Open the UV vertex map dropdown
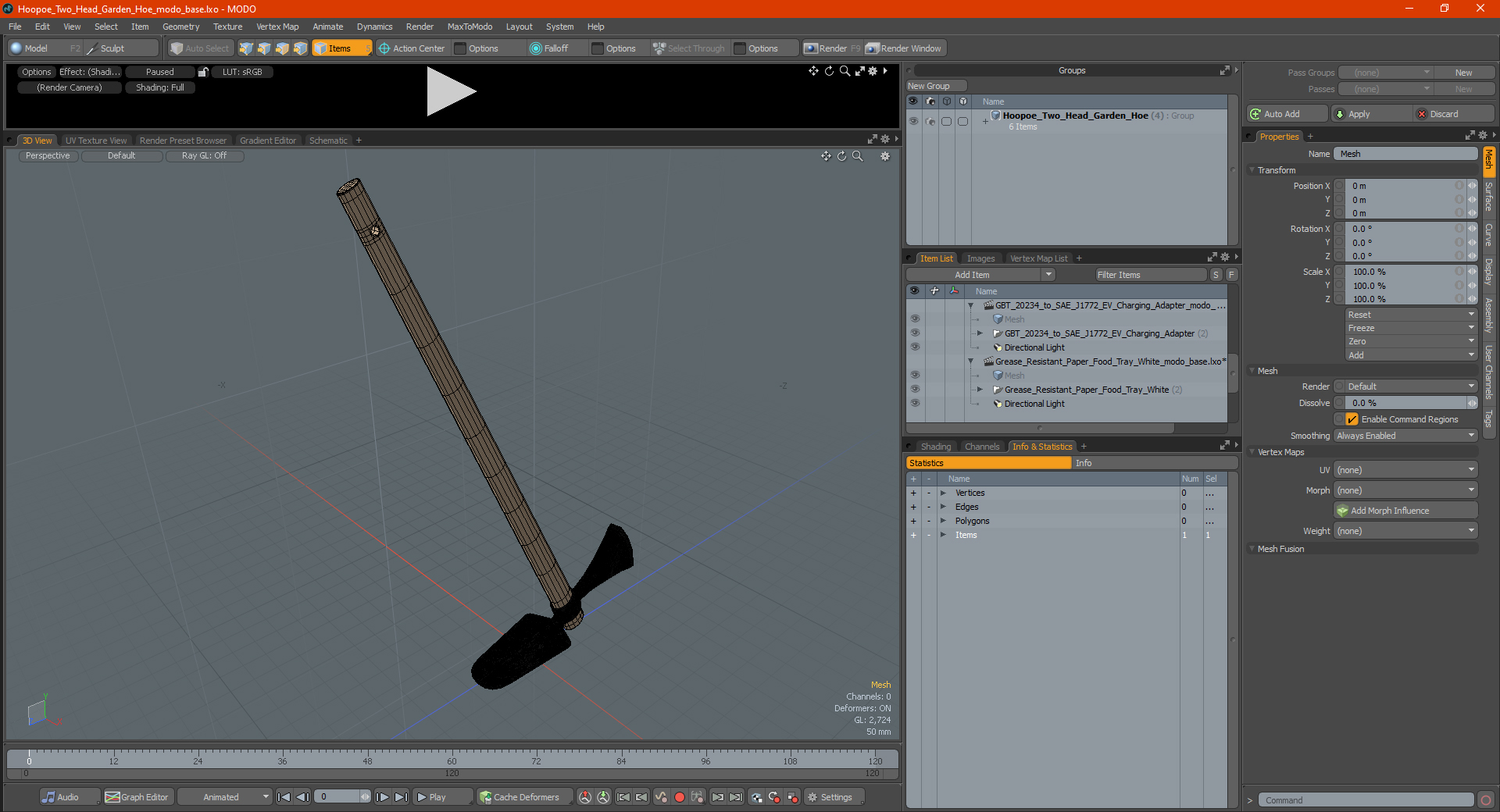This screenshot has width=1500, height=812. pos(1405,470)
